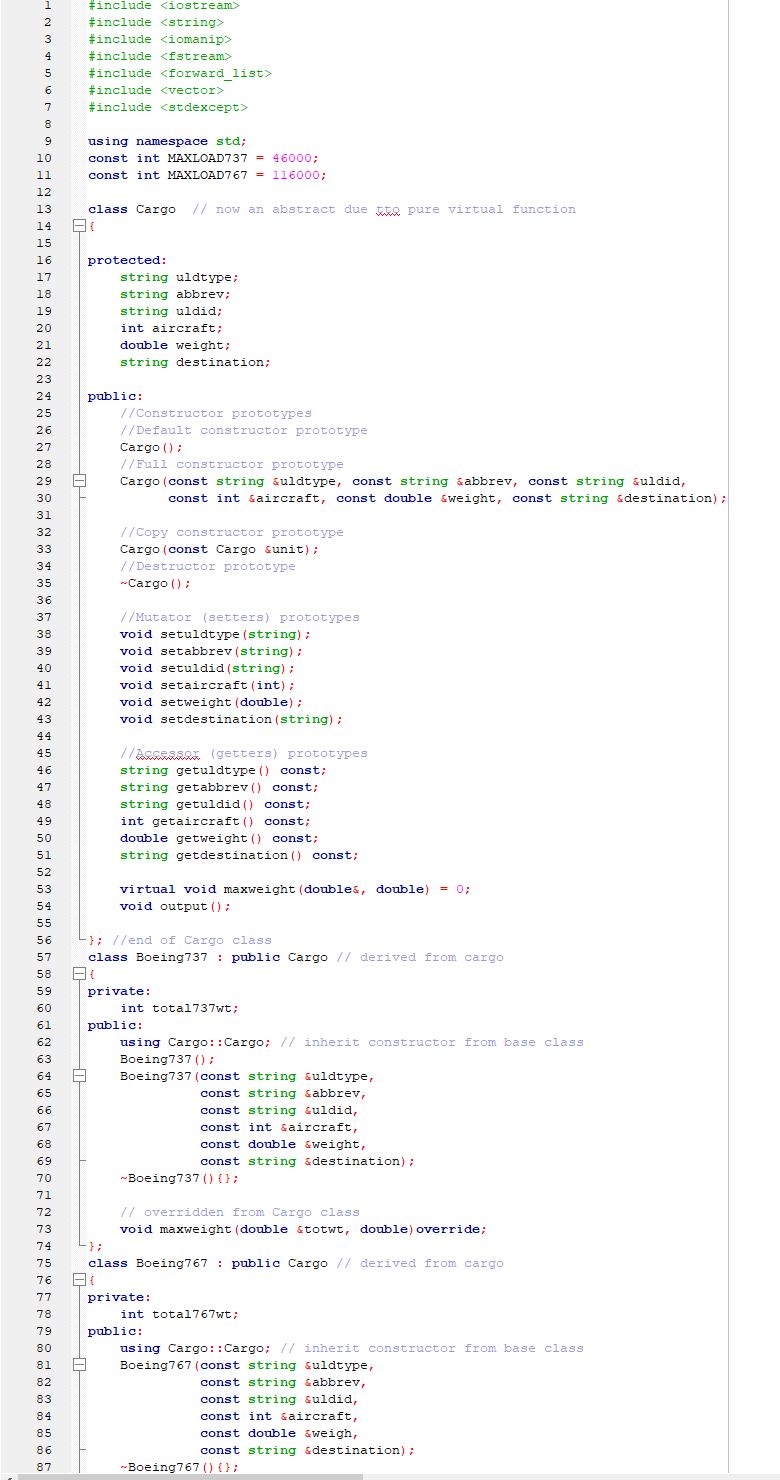Screen dimensions: 780x1480
Task: Click the horizontal scrollbar thumb at the bottom
Action: [190, 1476]
